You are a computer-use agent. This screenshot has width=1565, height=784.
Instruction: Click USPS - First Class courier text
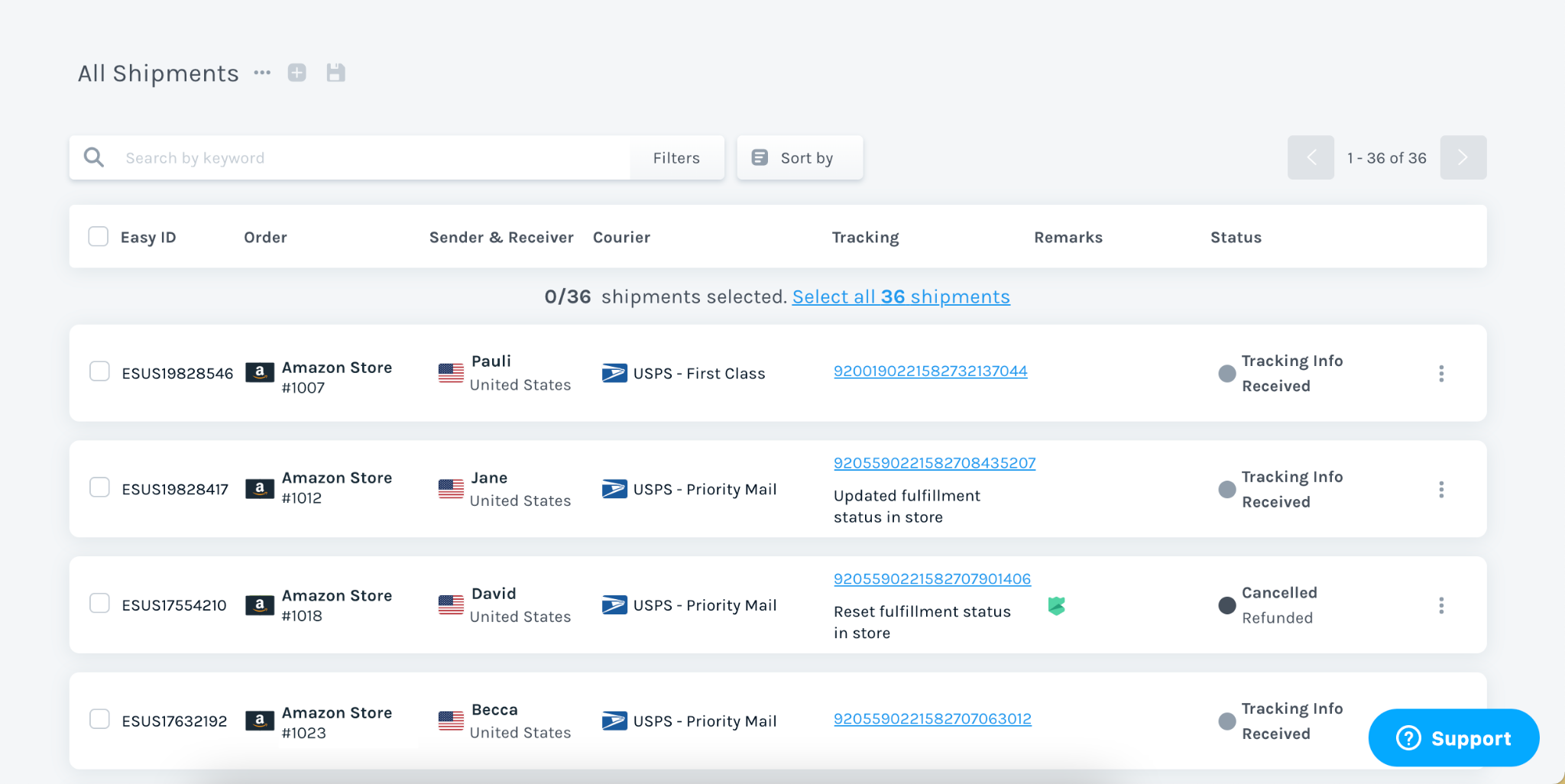coord(699,373)
